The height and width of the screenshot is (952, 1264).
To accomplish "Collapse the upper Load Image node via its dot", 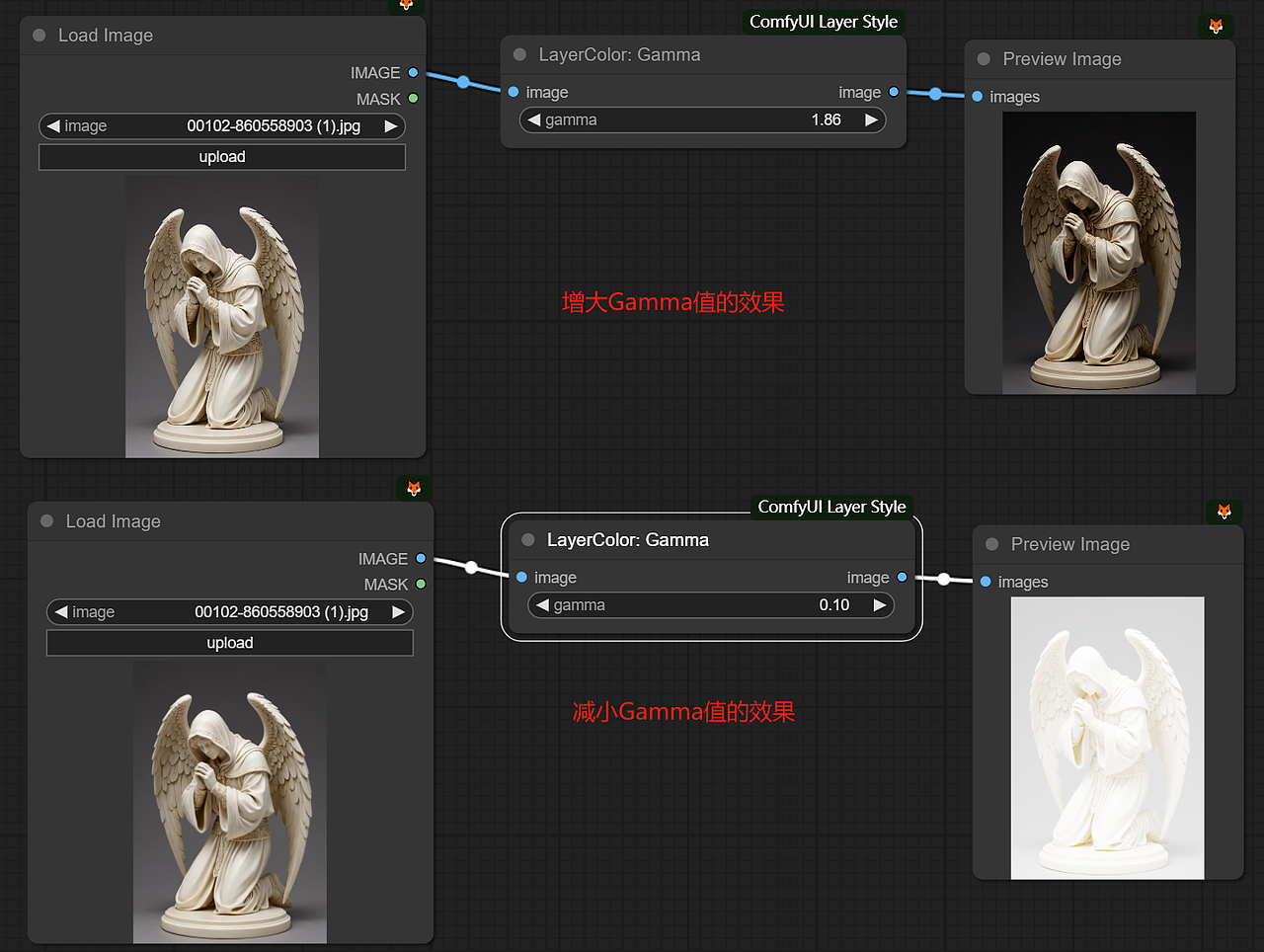I will (39, 36).
